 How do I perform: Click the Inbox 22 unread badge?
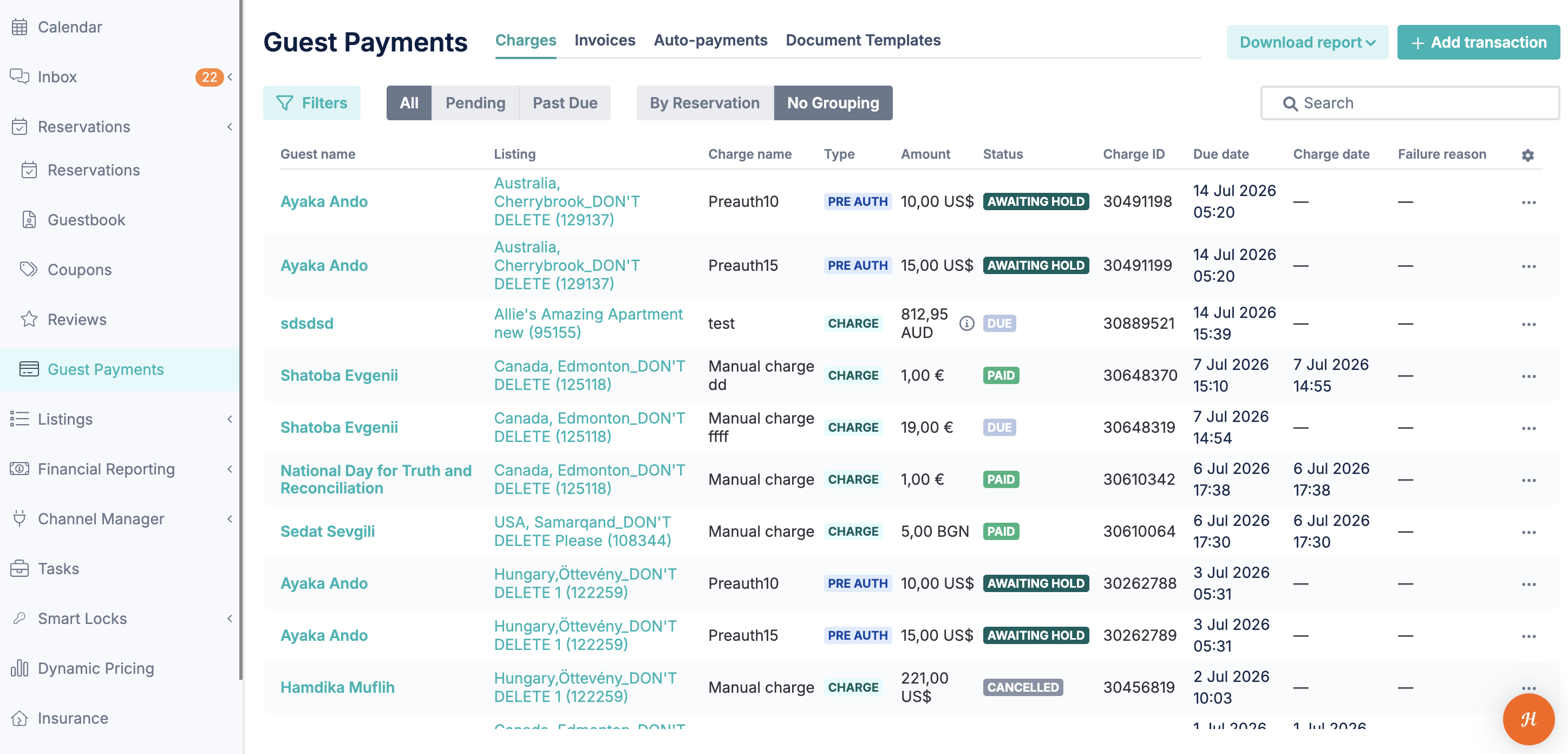pos(210,77)
